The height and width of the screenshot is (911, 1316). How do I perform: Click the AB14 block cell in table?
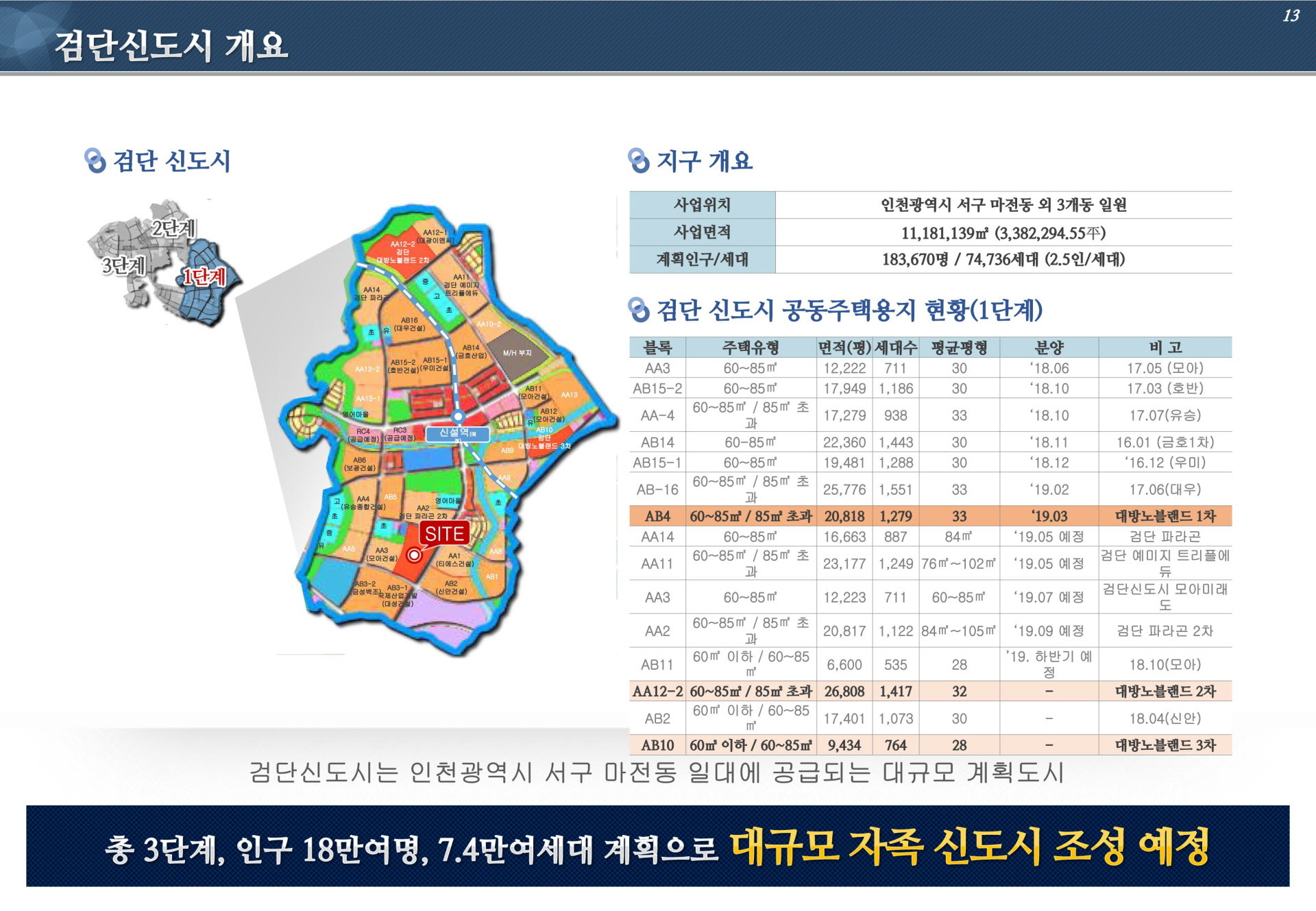[x=657, y=442]
